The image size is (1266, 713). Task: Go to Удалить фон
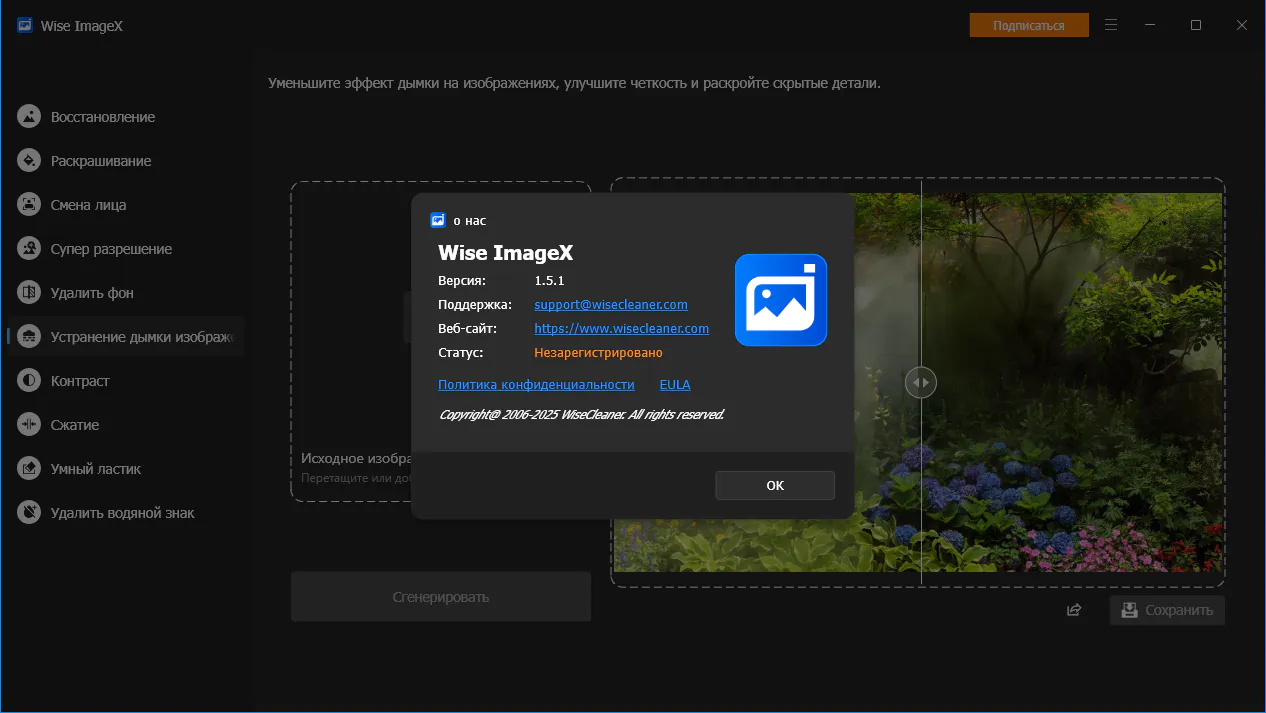pyautogui.click(x=92, y=293)
